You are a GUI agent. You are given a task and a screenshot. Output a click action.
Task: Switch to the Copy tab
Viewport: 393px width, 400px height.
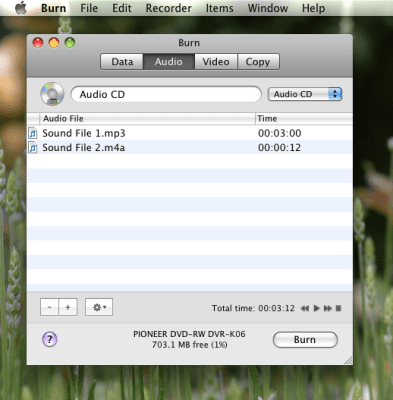258,62
